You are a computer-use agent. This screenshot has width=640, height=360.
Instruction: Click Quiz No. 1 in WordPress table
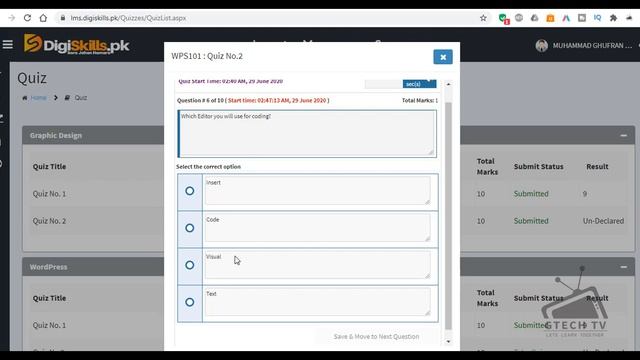pyautogui.click(x=49, y=325)
